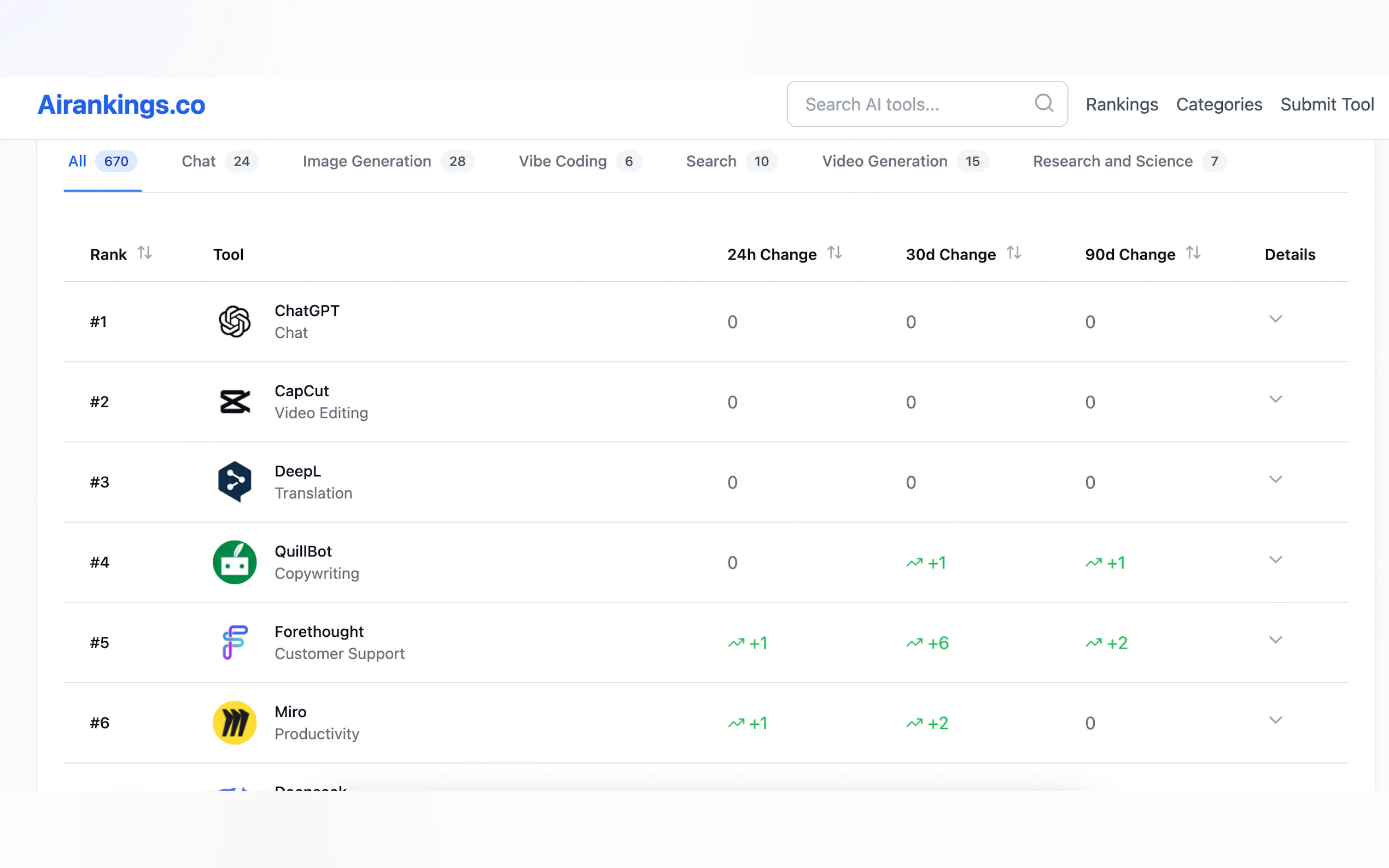Viewport: 1389px width, 868px height.
Task: Expand details chevron for QuillBot
Action: point(1275,560)
